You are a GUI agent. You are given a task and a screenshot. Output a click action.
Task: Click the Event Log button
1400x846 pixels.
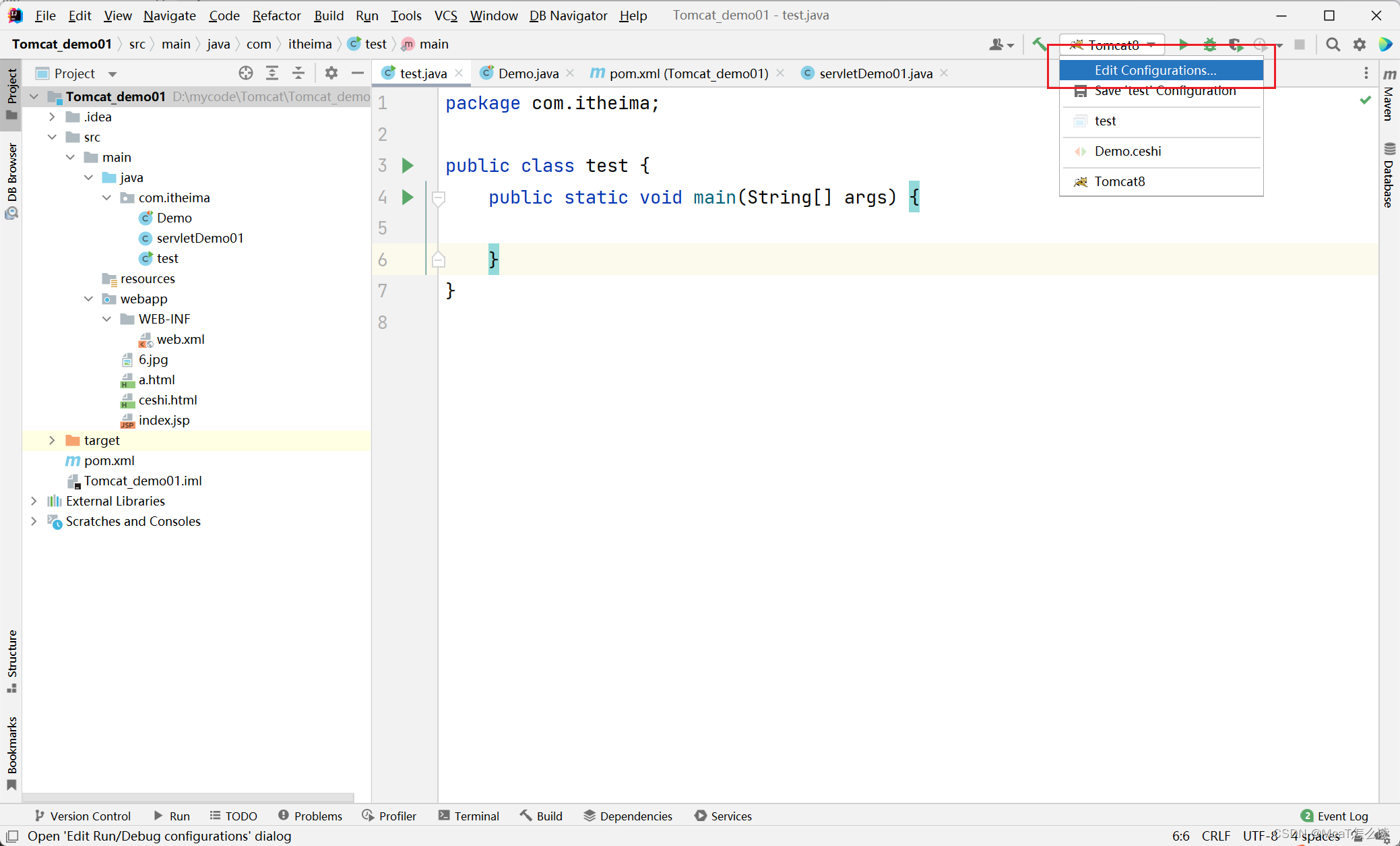[x=1334, y=816]
